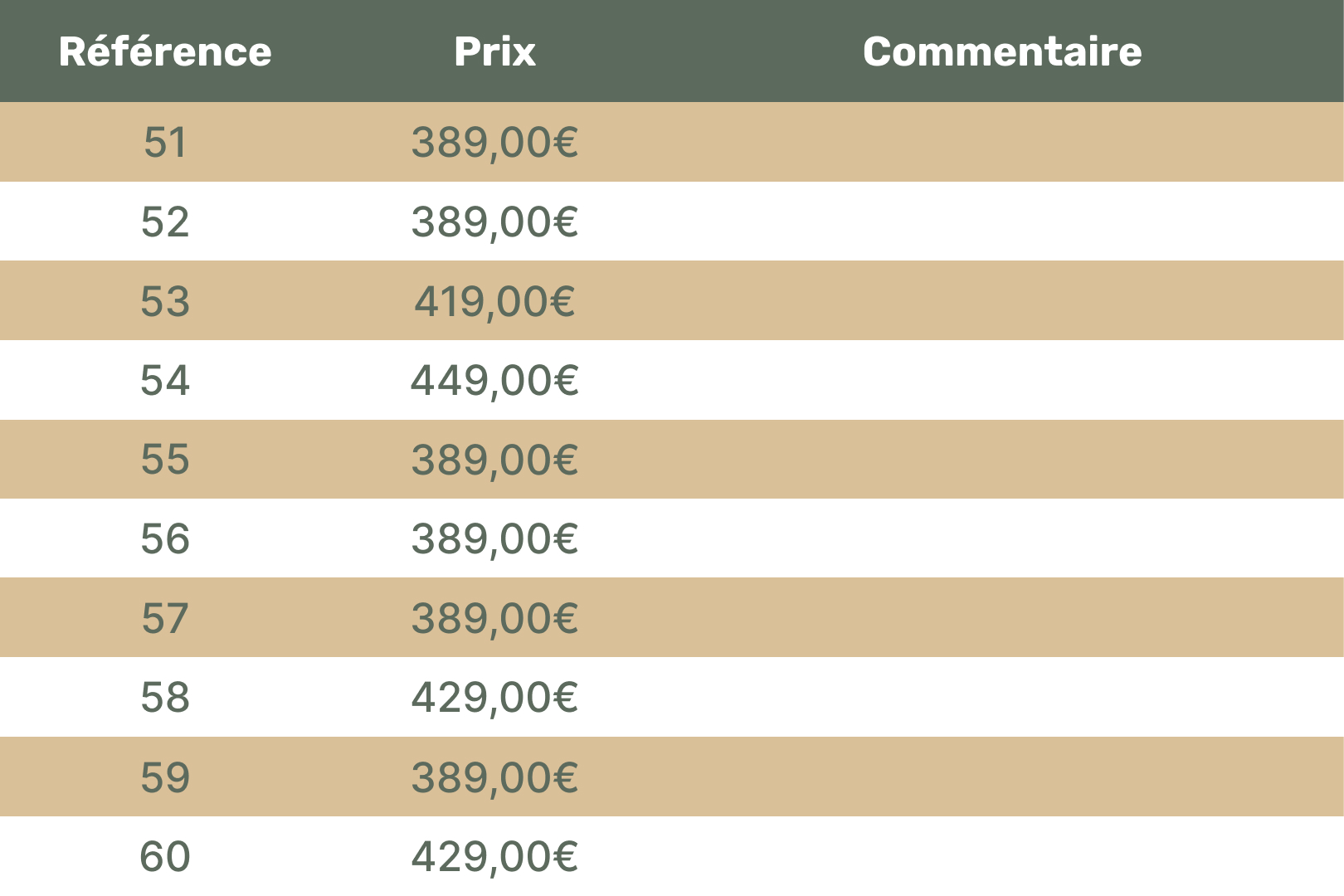This screenshot has height=896, width=1344.
Task: Click reference 57 cell
Action: tap(165, 618)
